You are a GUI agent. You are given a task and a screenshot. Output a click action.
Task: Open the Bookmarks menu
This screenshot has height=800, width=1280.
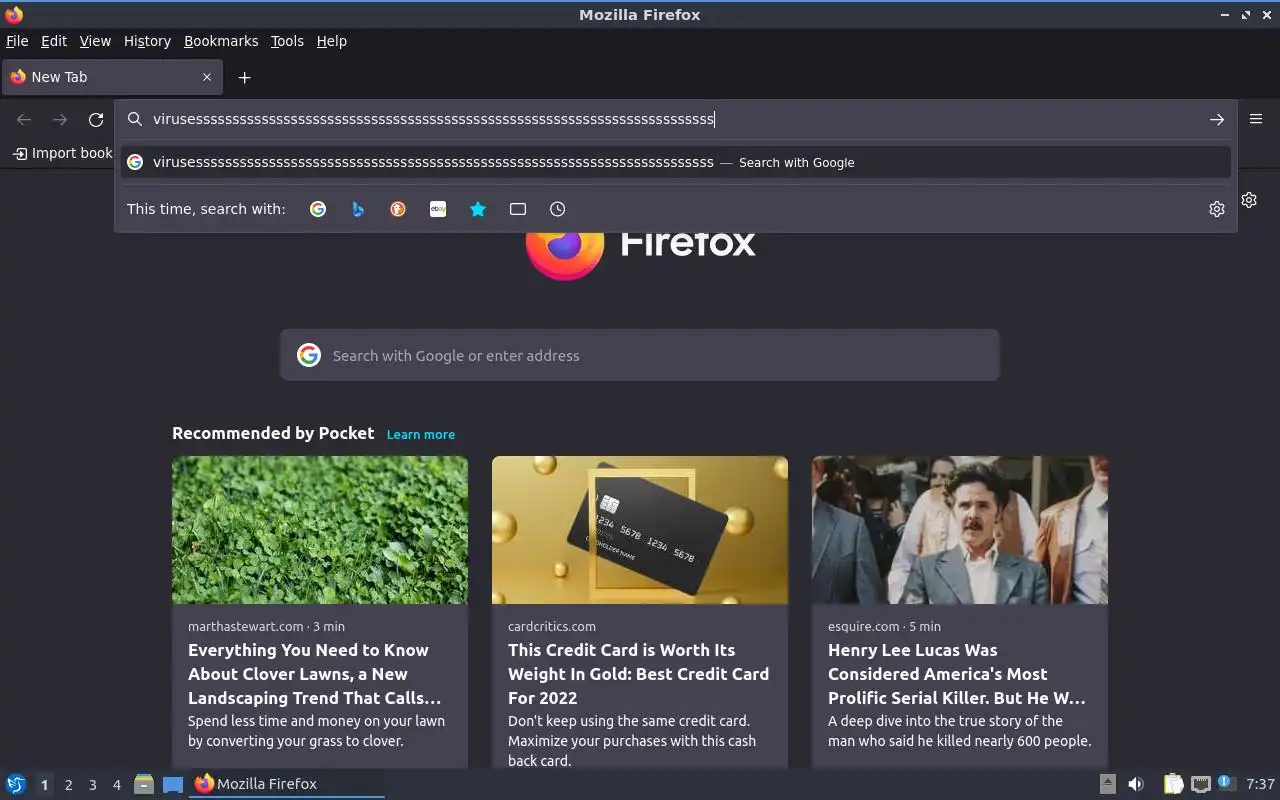pyautogui.click(x=221, y=41)
